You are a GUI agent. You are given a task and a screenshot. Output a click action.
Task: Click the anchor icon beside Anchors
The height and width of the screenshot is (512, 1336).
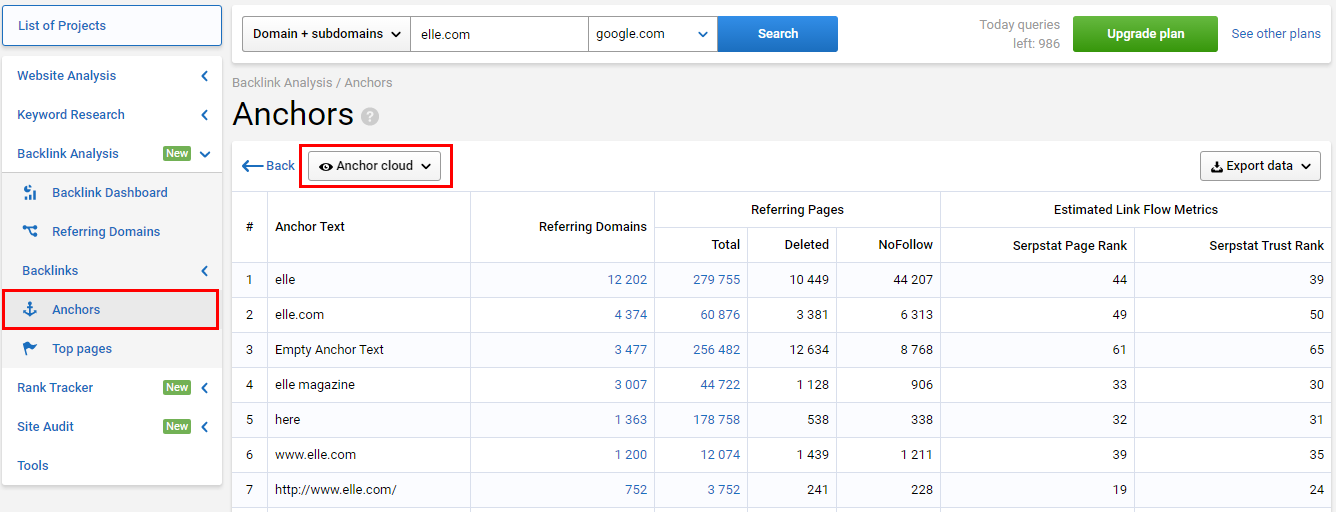click(x=30, y=310)
